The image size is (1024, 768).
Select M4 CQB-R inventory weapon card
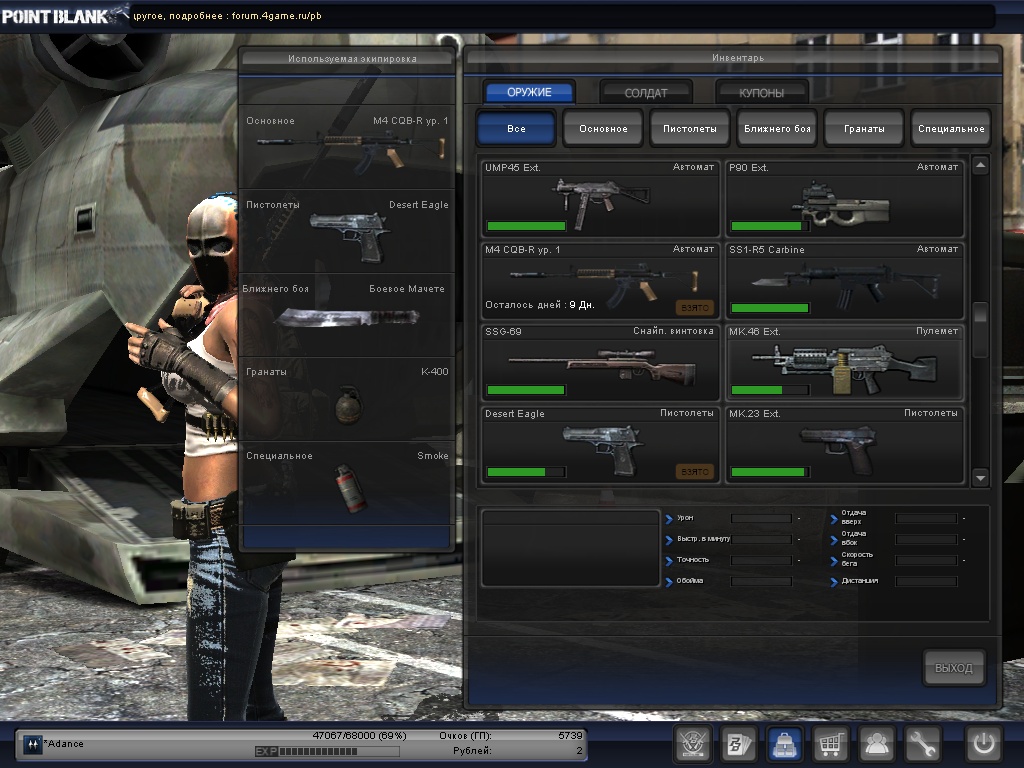point(600,280)
